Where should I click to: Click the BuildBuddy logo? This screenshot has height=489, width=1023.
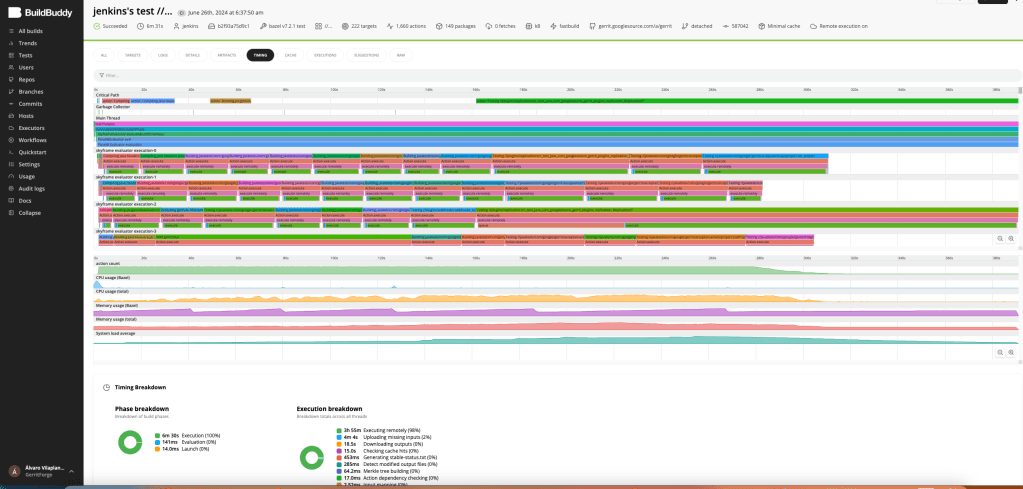pos(41,12)
